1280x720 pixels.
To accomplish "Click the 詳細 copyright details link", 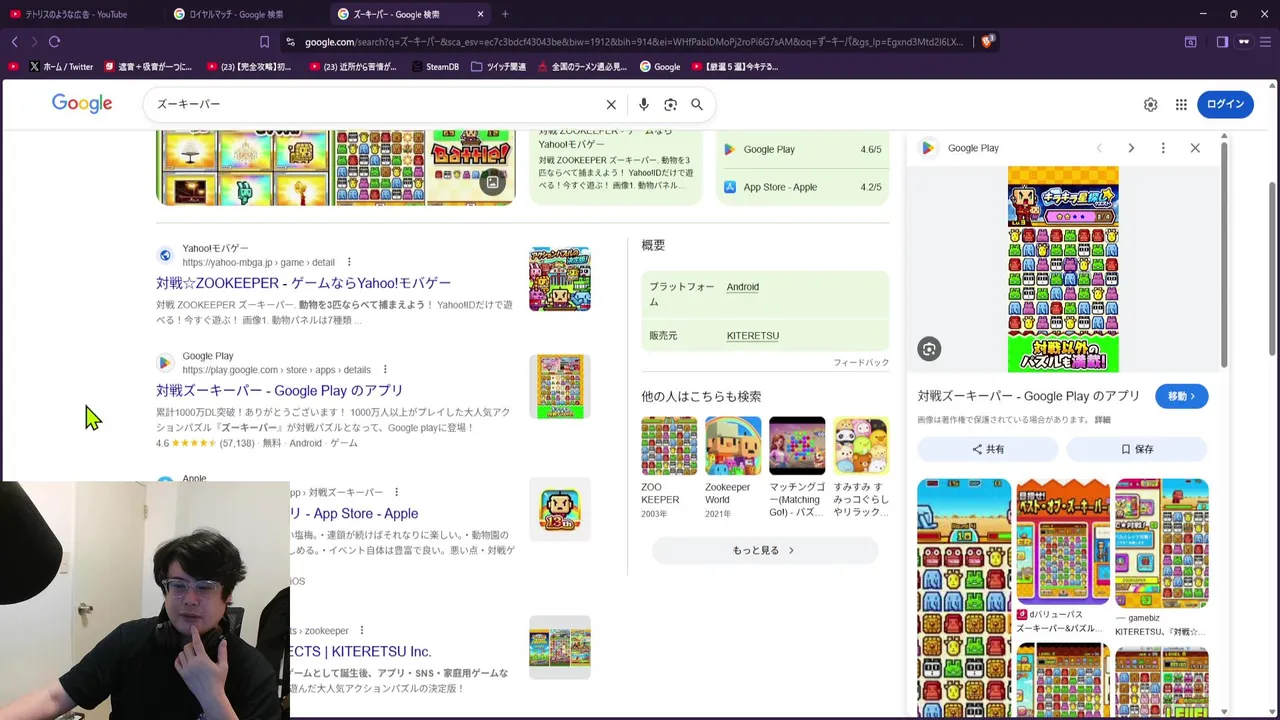I will tap(1102, 420).
